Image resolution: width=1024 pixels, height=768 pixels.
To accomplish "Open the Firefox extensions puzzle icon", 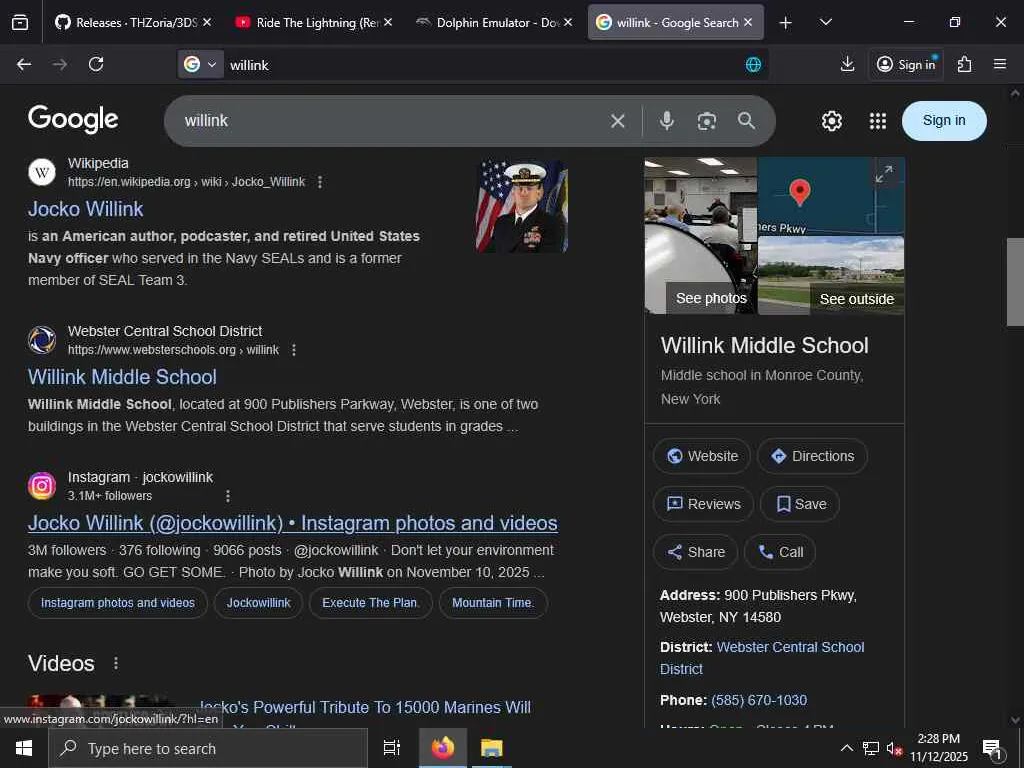I will (964, 64).
